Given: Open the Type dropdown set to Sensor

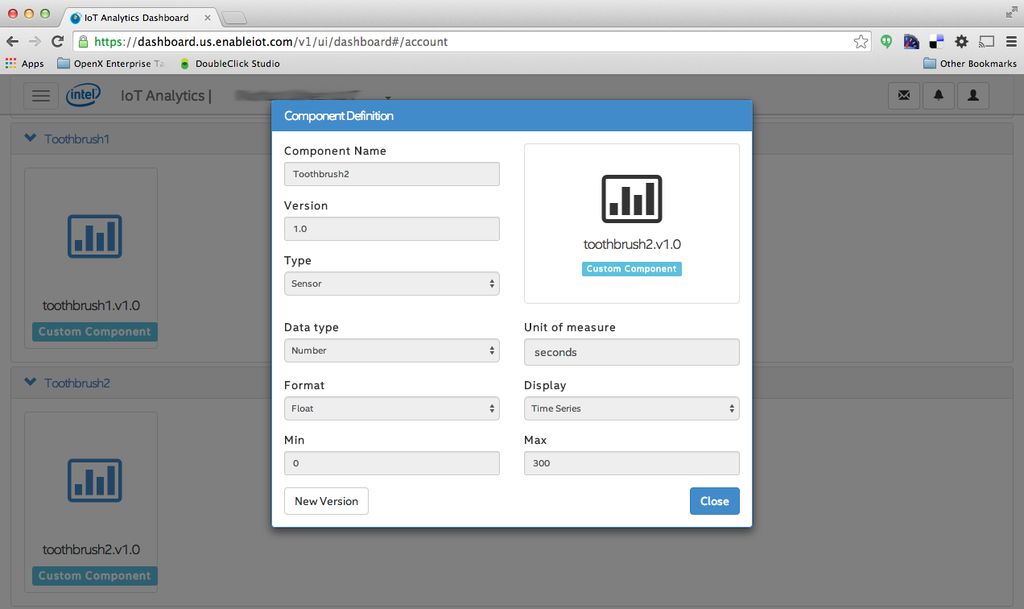Looking at the screenshot, I should click(392, 283).
